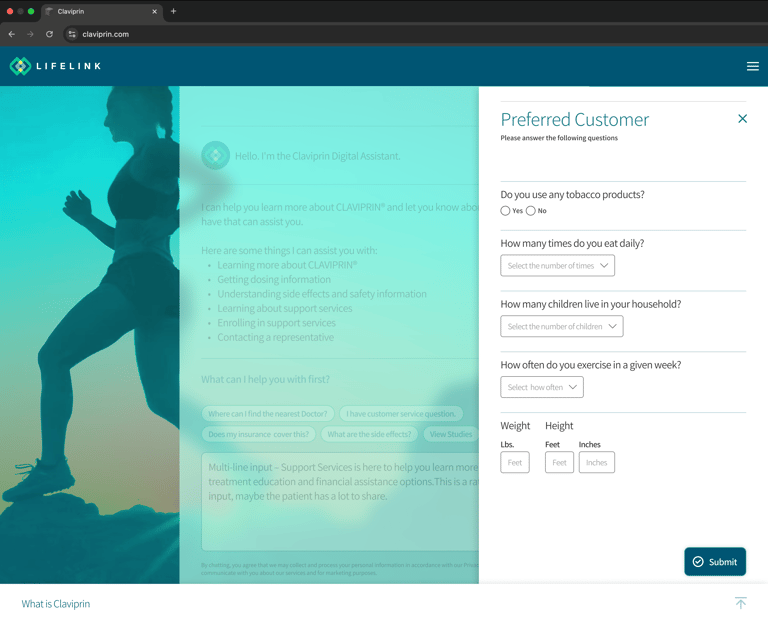This screenshot has height=620, width=768.
Task: Open the 'What is Claviprin' link
Action: [56, 604]
